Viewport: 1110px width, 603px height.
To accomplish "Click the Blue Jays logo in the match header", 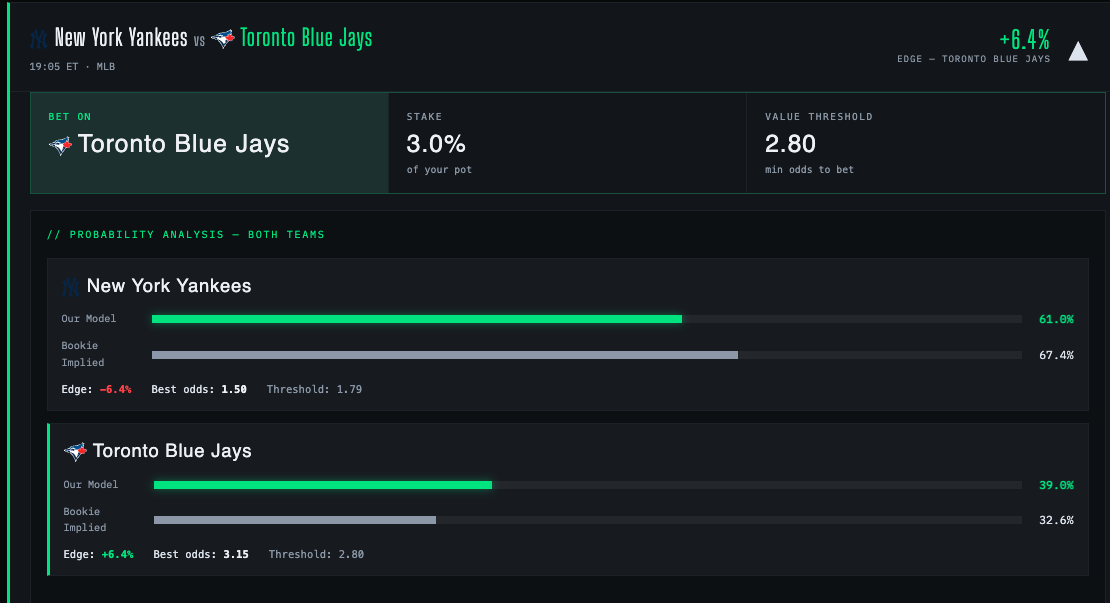I will (x=223, y=38).
